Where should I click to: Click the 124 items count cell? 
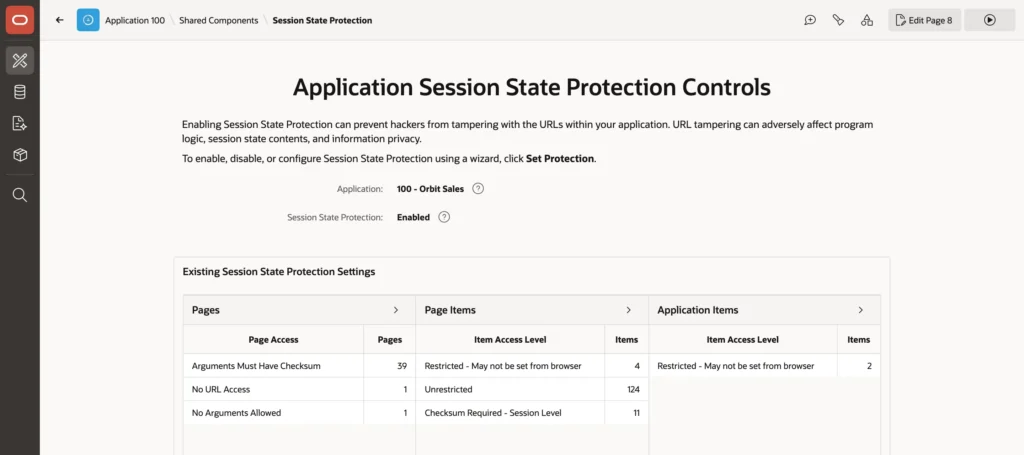point(627,389)
